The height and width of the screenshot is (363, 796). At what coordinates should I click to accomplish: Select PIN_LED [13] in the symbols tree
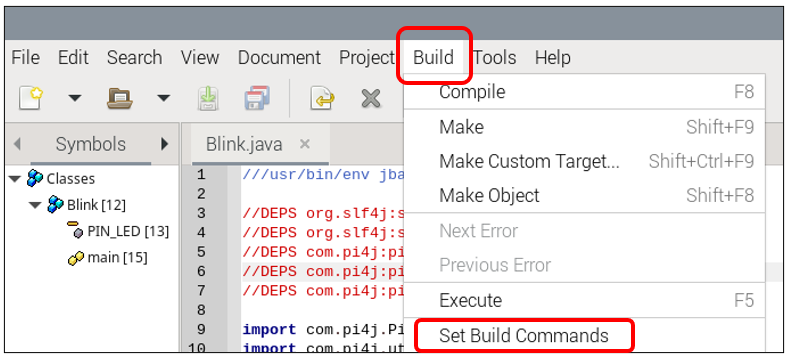click(x=128, y=232)
